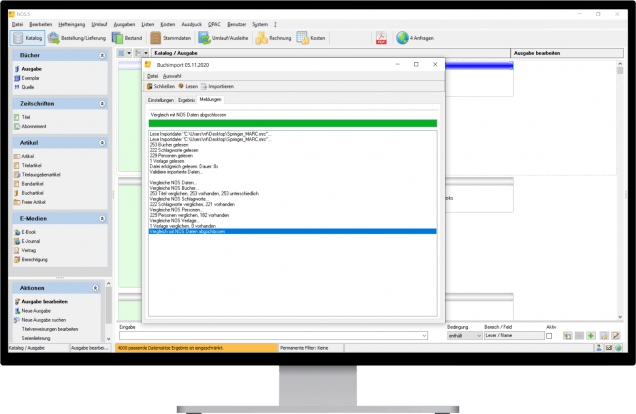The height and width of the screenshot is (414, 636).
Task: Open the Katalog toolbar module
Action: coord(28,38)
